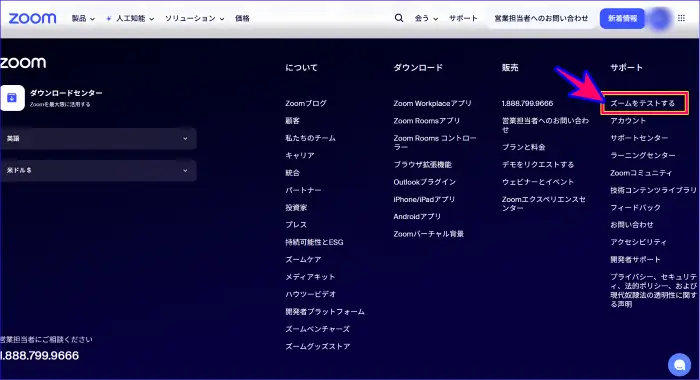Open the メディアキット link
The width and height of the screenshot is (700, 380).
[x=310, y=277]
